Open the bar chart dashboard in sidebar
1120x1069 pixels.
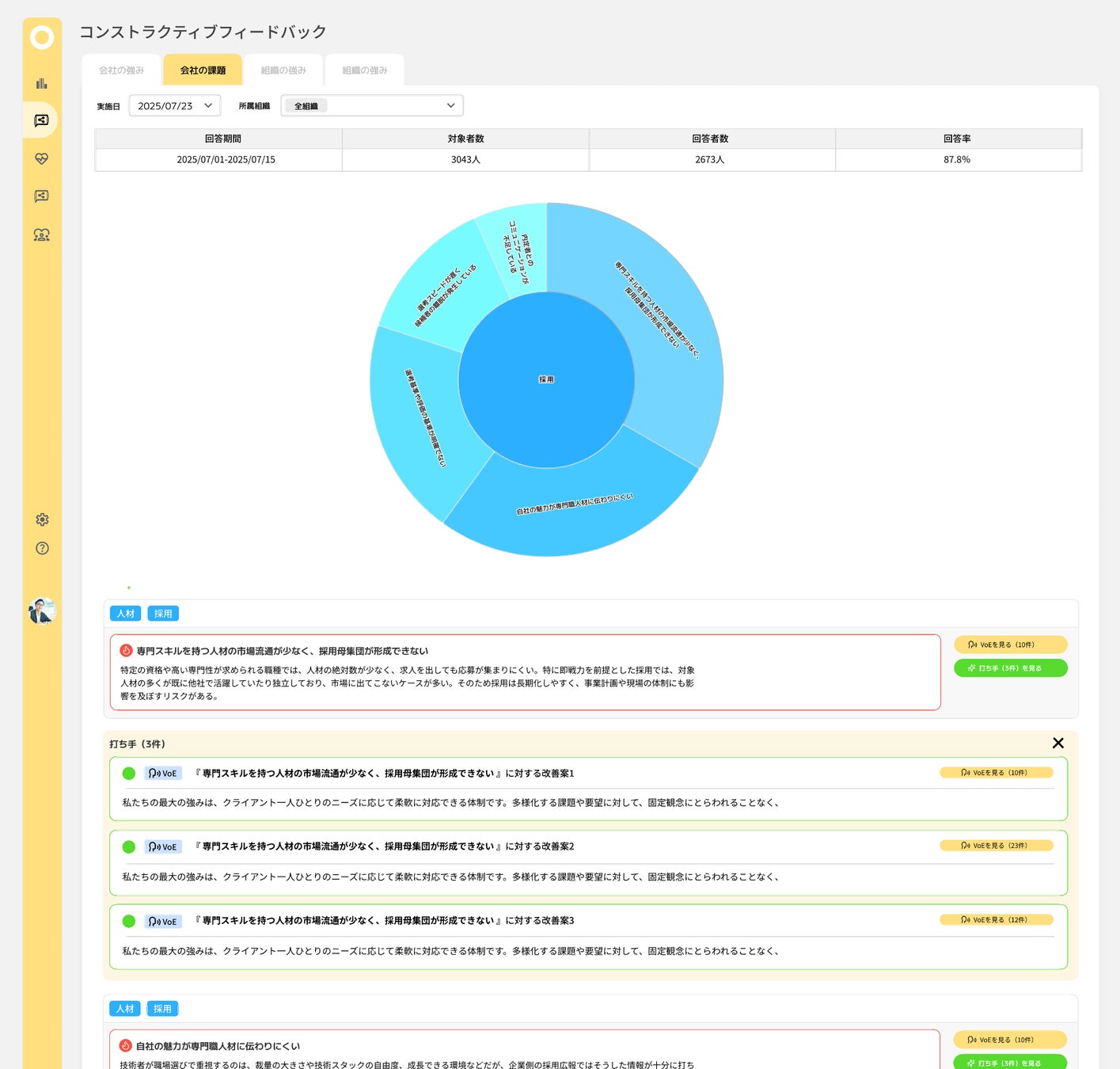pos(42,83)
